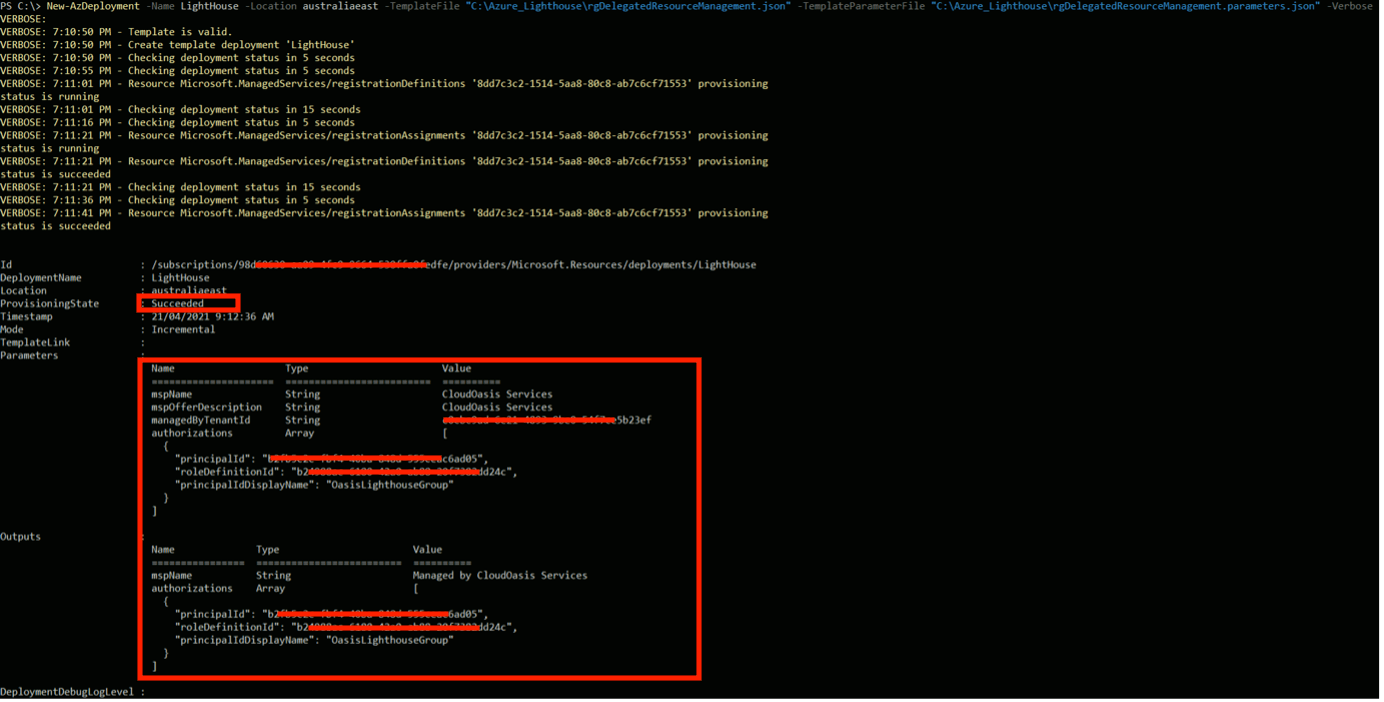
Task: Select the 7:11:16 PM checking status line
Action: [178, 122]
